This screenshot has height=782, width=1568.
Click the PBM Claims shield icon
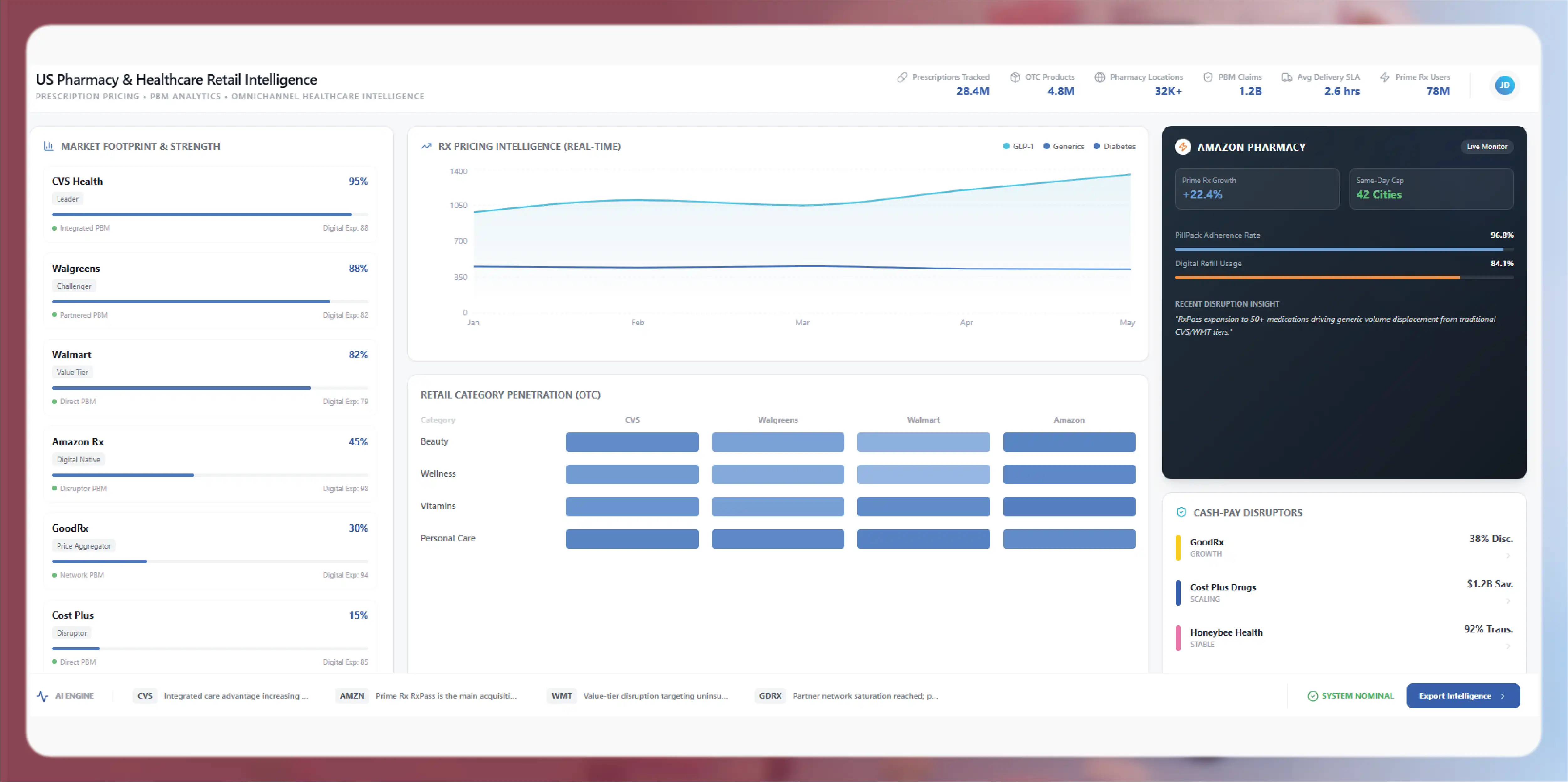(x=1208, y=77)
